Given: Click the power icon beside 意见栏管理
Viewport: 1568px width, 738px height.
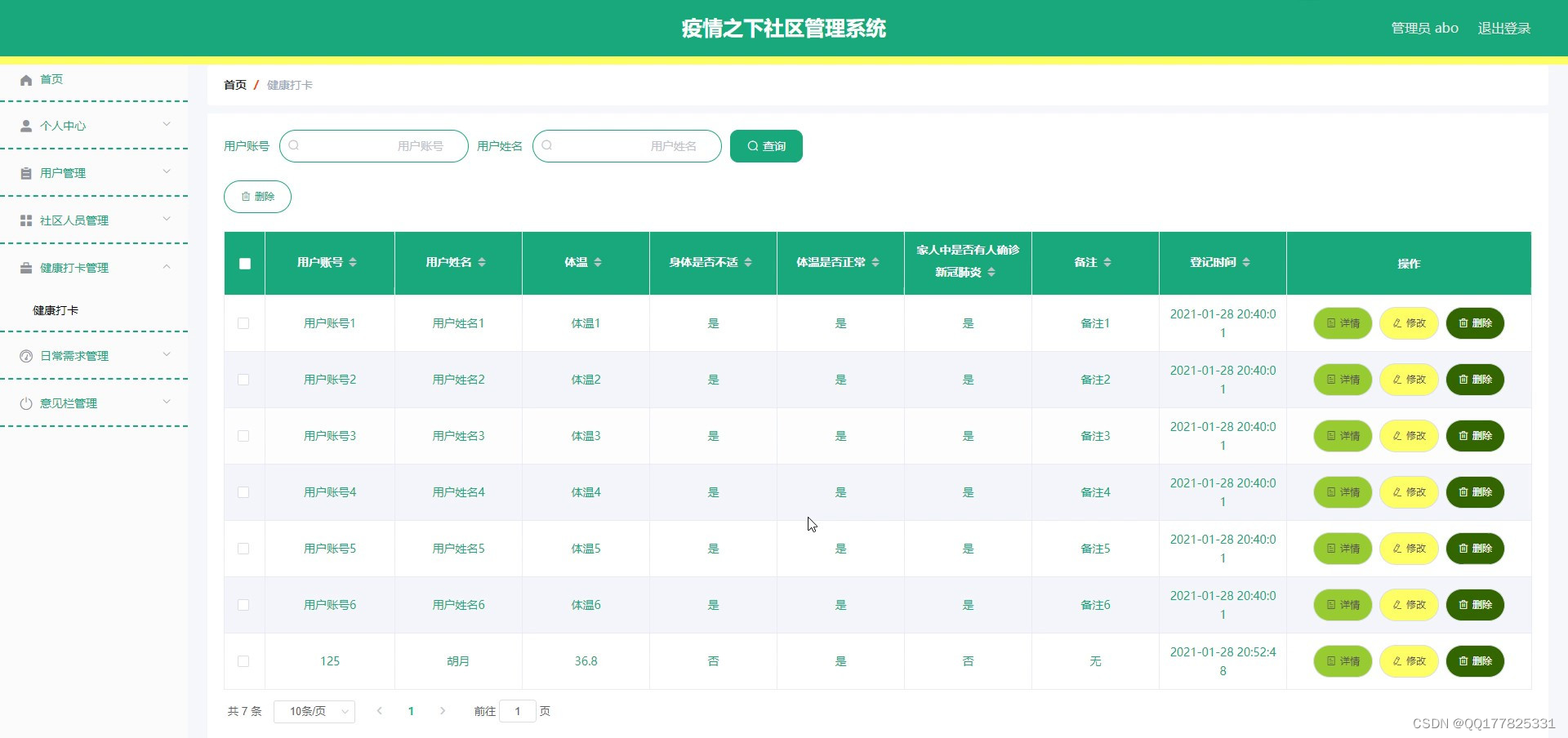Looking at the screenshot, I should [26, 403].
